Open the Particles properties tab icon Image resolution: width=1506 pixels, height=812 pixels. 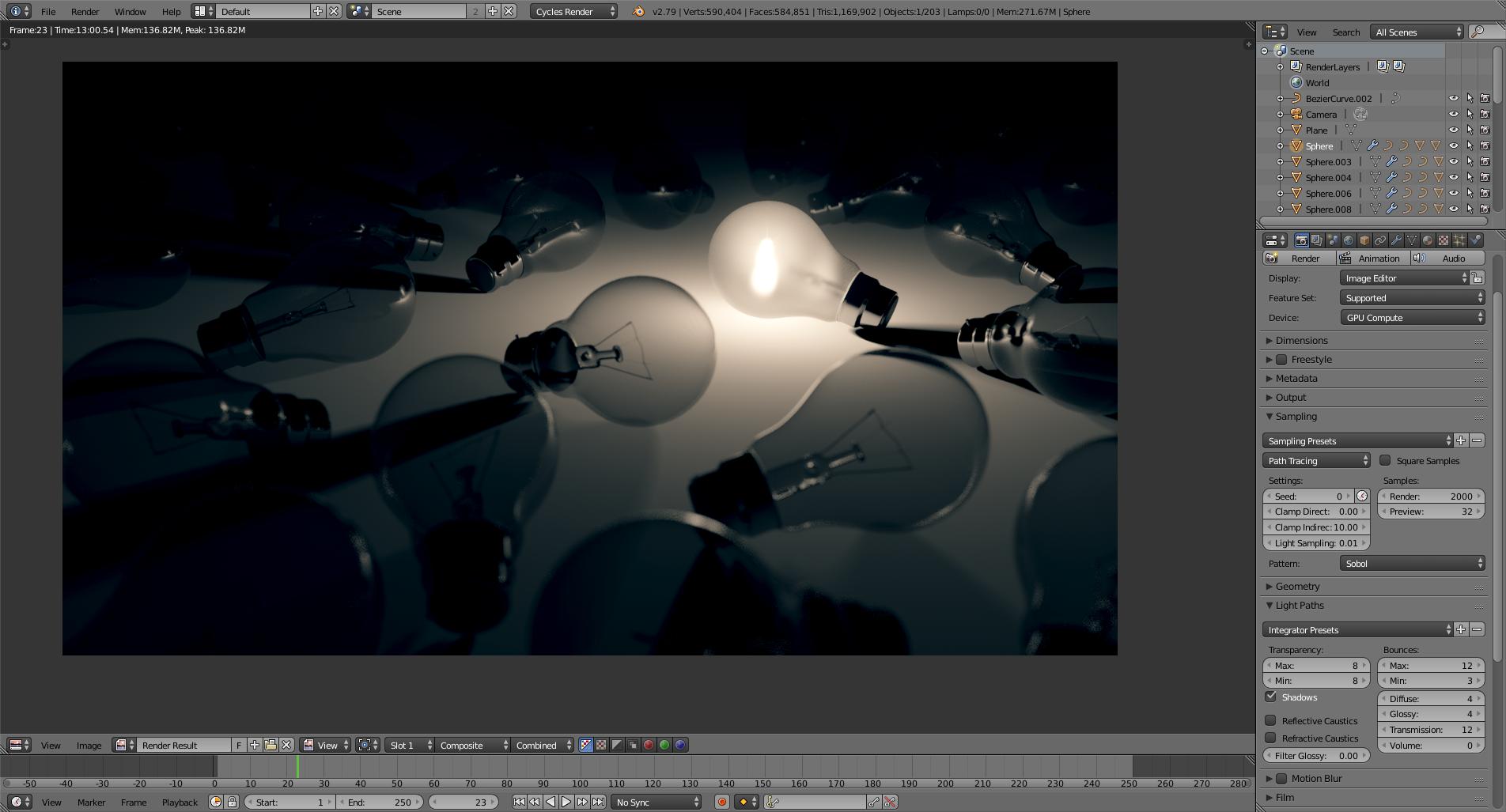click(x=1459, y=240)
